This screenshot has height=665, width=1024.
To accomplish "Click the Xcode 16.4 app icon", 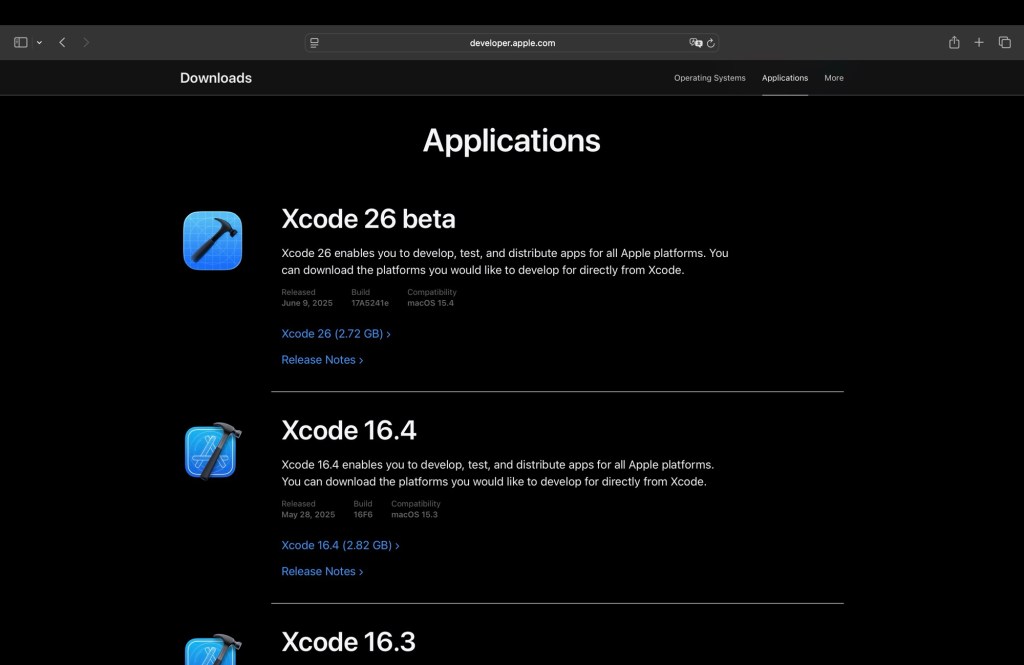I will pos(212,451).
